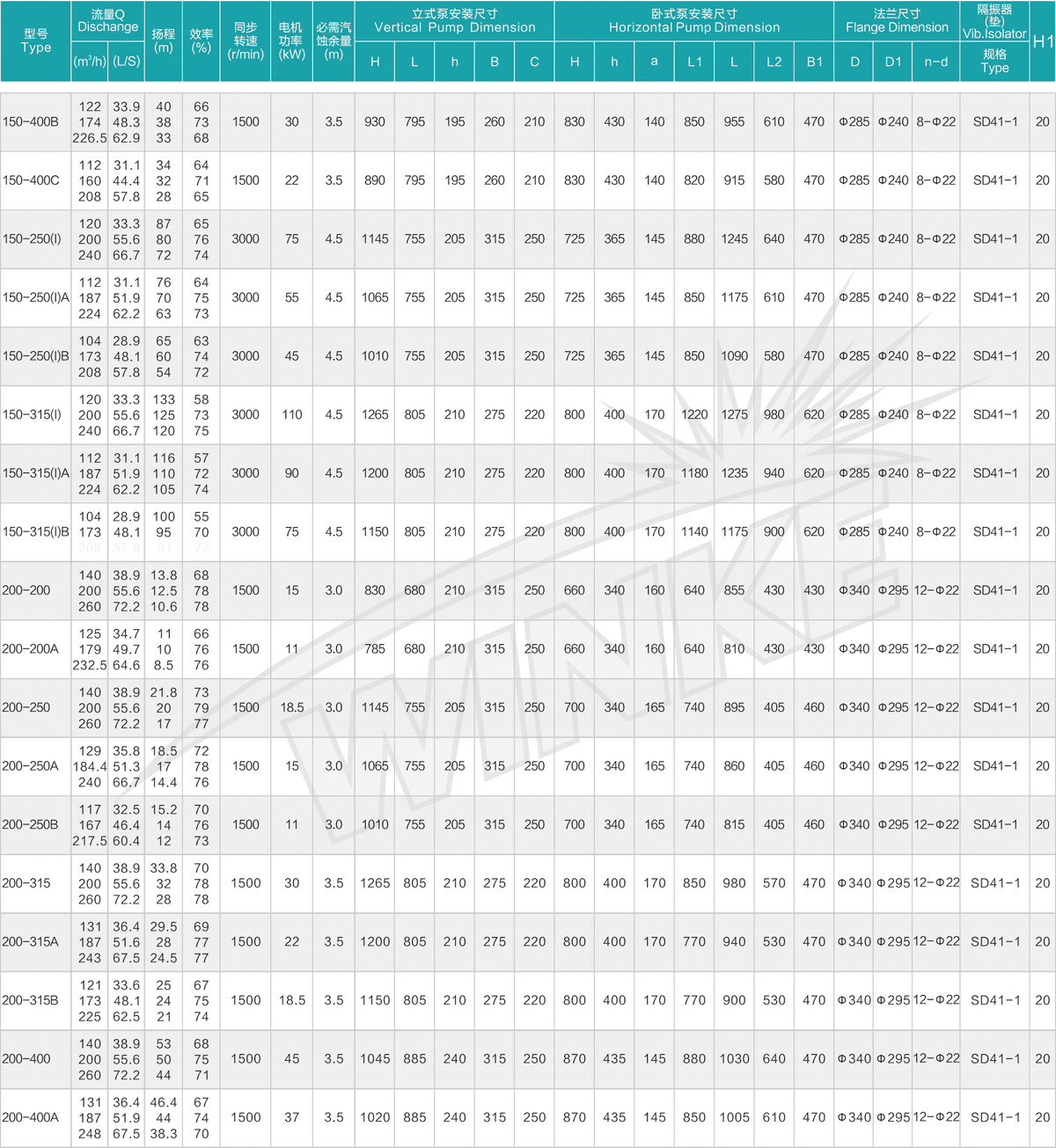Click the Vertical Pump Dimension header
Viewport: 1056px width, 1148px height.
click(x=454, y=21)
